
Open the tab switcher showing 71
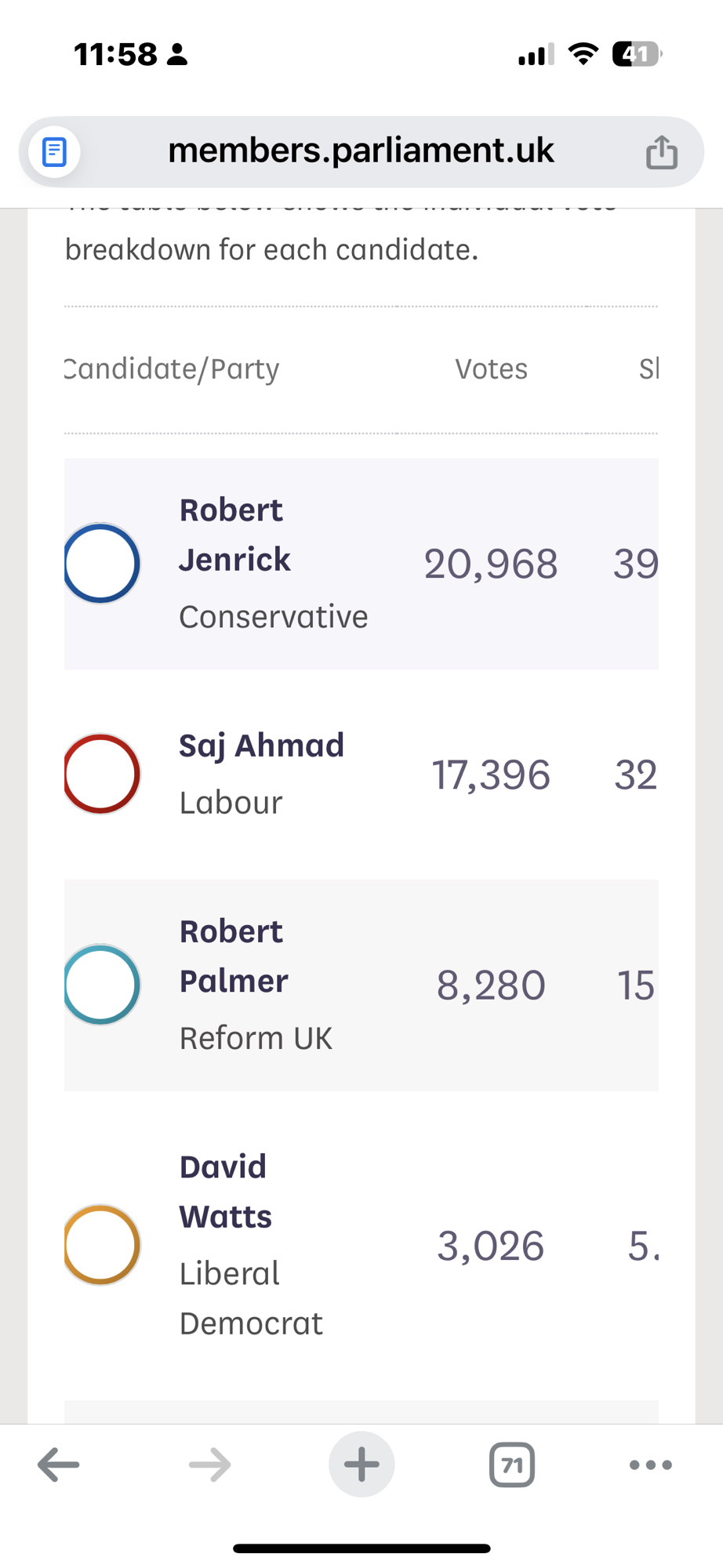click(512, 1464)
